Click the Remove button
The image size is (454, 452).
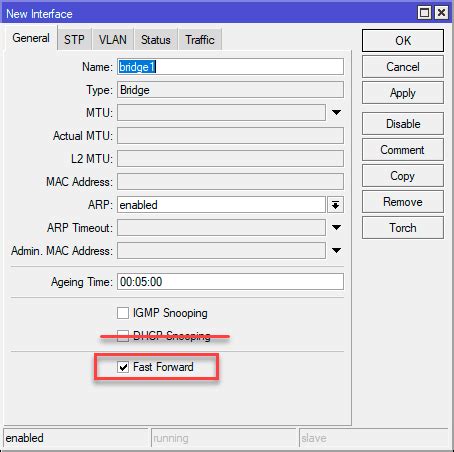click(403, 202)
